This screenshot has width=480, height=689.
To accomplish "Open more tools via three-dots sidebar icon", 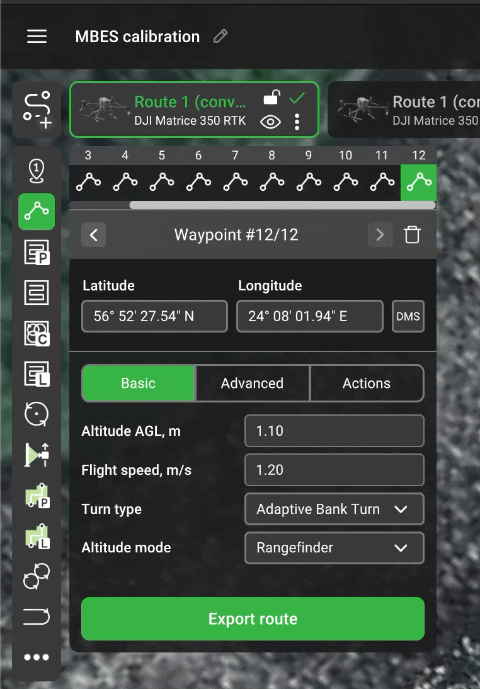I will pyautogui.click(x=36, y=657).
